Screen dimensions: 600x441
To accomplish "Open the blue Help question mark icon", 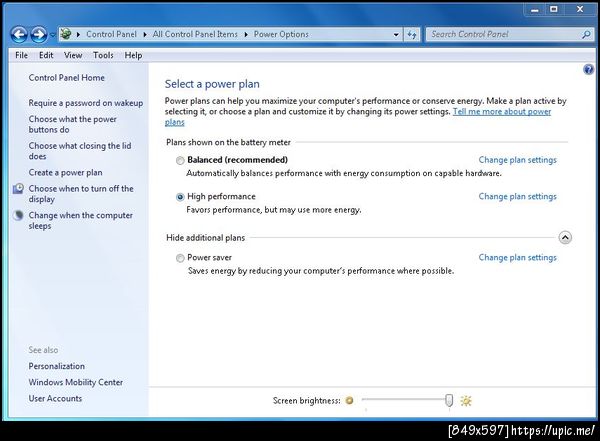I will point(588,69).
